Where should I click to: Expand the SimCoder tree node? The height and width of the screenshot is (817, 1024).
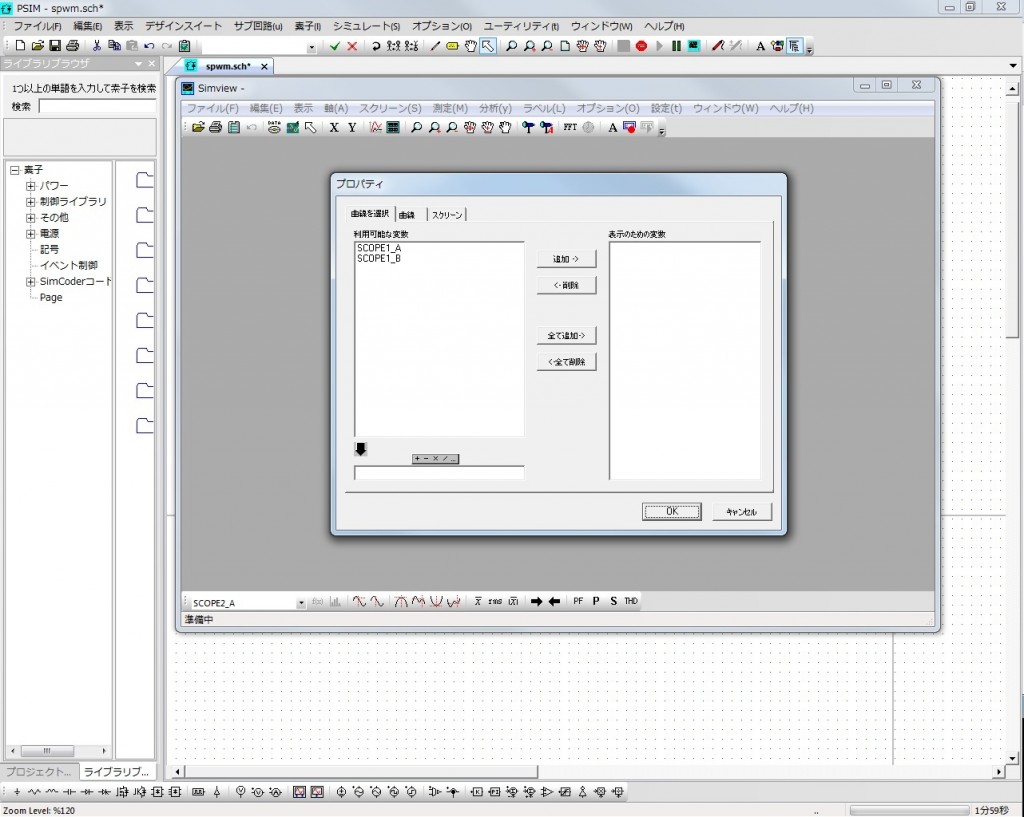point(30,281)
